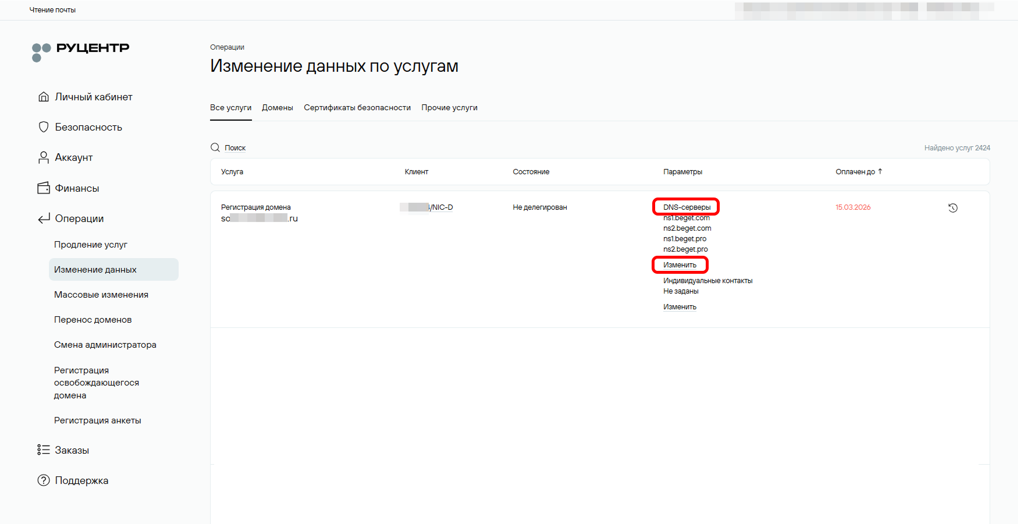
Task: Open Поддержка menu item
Action: 82,480
